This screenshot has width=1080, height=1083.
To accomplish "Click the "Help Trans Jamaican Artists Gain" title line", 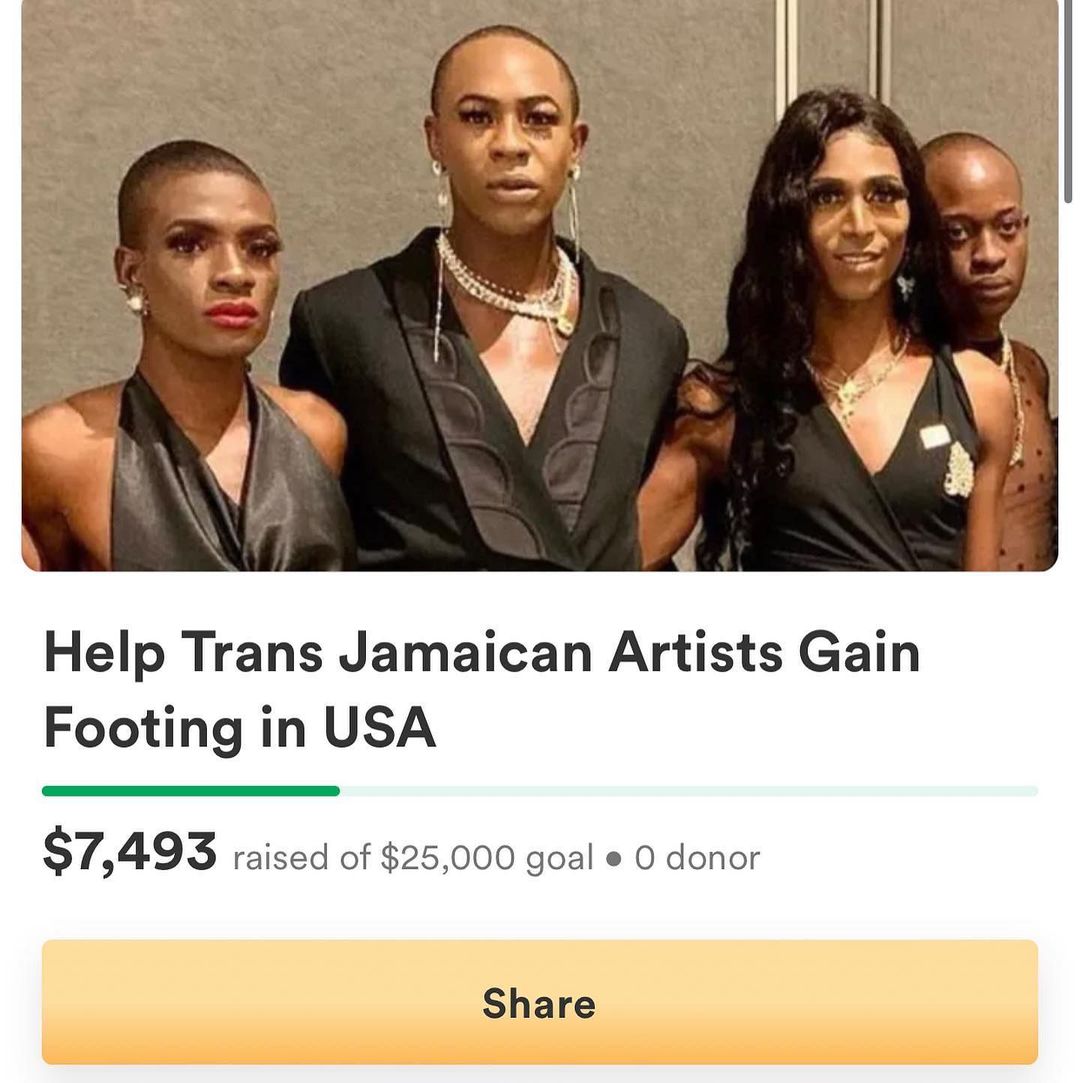I will [482, 652].
